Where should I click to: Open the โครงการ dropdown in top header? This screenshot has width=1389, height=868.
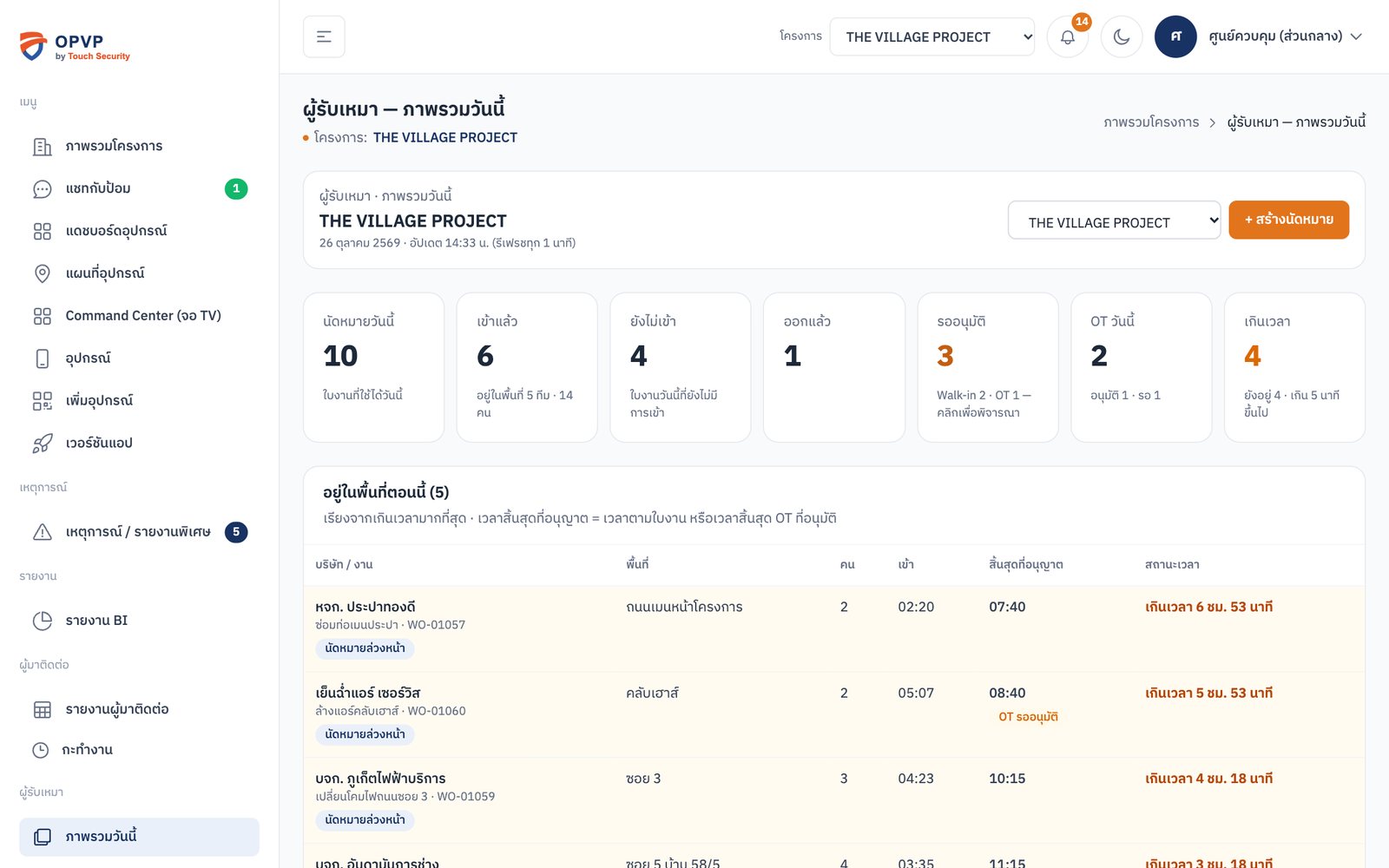(x=931, y=36)
